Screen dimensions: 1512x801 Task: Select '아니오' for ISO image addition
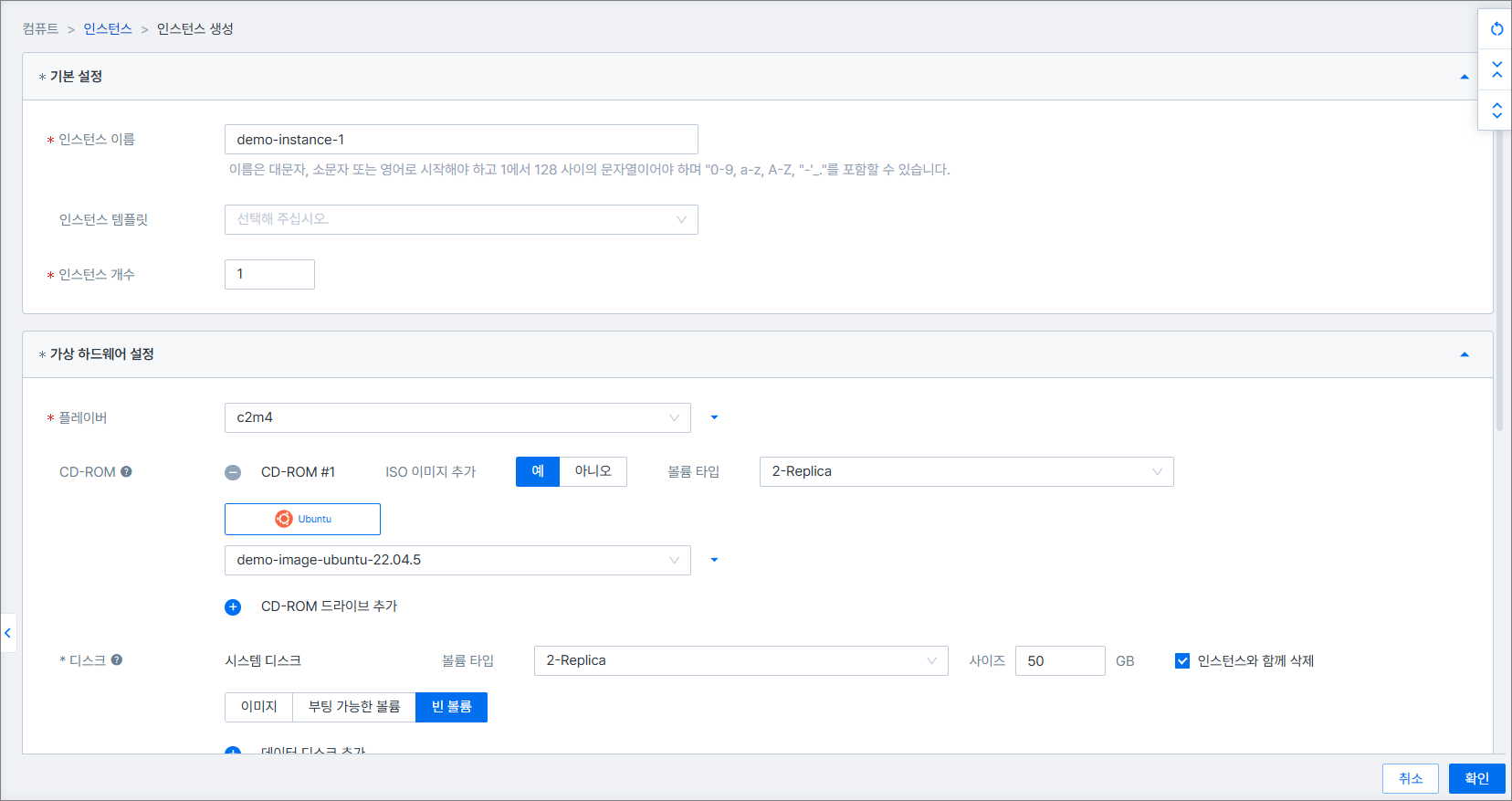point(593,471)
